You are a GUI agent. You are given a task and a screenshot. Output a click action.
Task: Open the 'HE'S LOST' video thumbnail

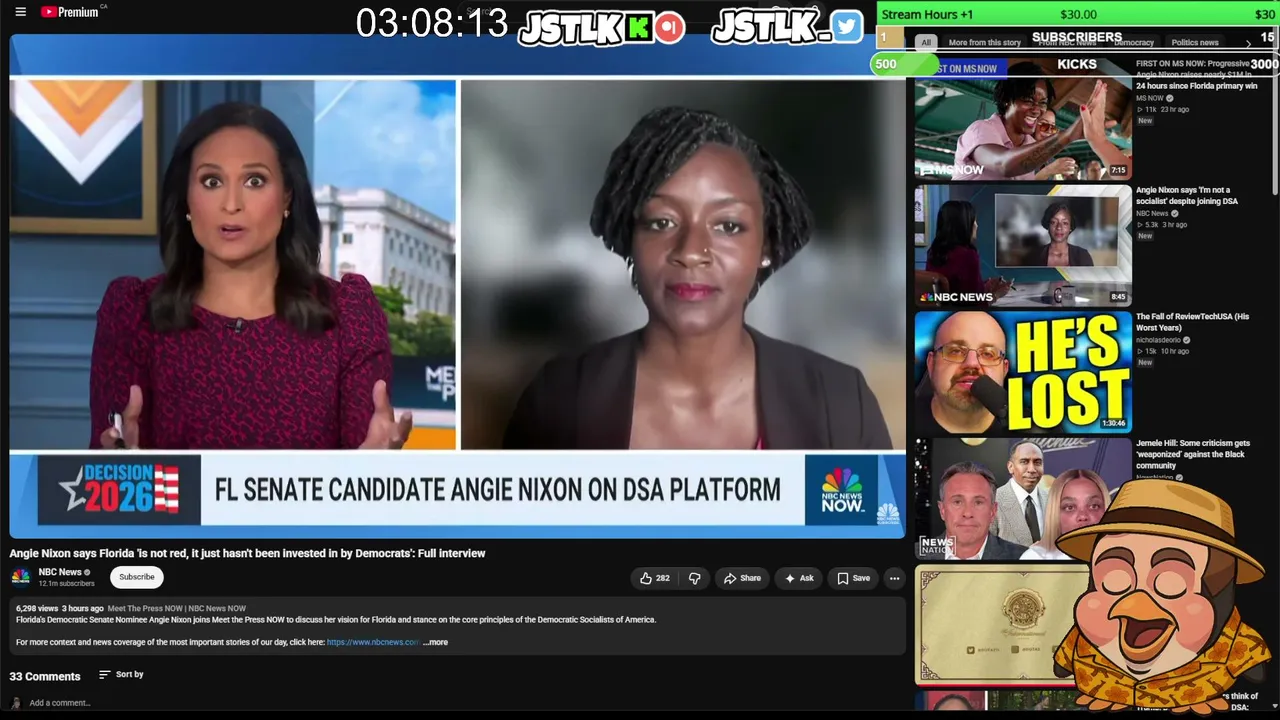click(1023, 372)
